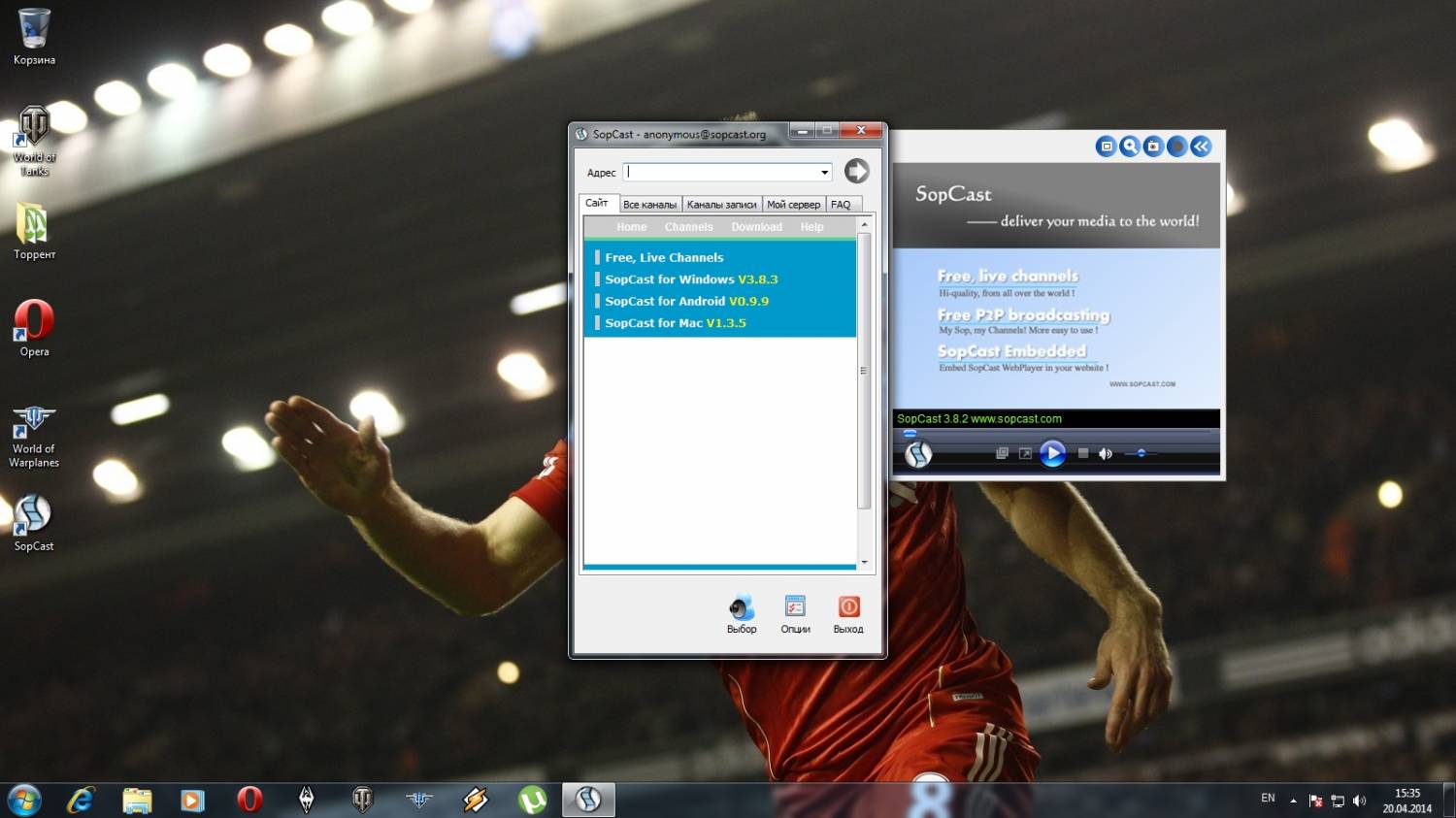Click the Download link in site nav
This screenshot has height=818, width=1456.
[756, 227]
